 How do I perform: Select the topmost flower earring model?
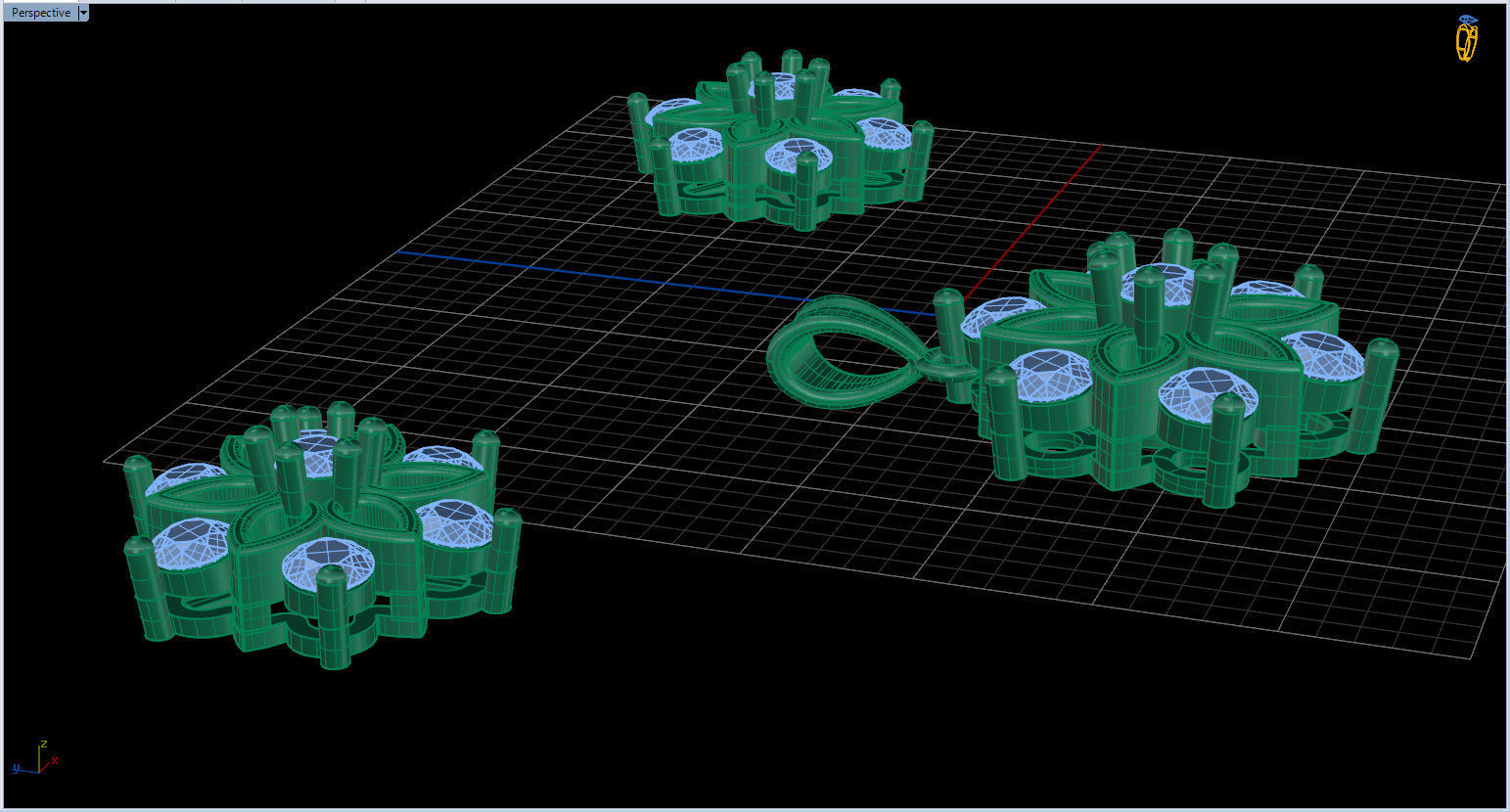click(781, 140)
